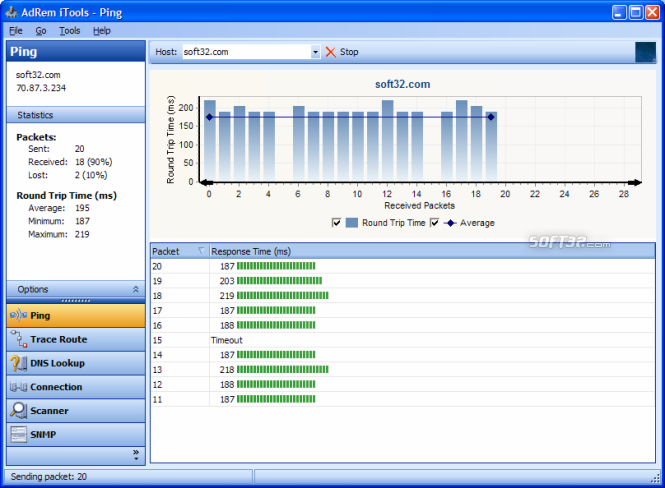The height and width of the screenshot is (488, 665).
Task: Click the sidebar splitter grip dots
Action: (x=75, y=301)
